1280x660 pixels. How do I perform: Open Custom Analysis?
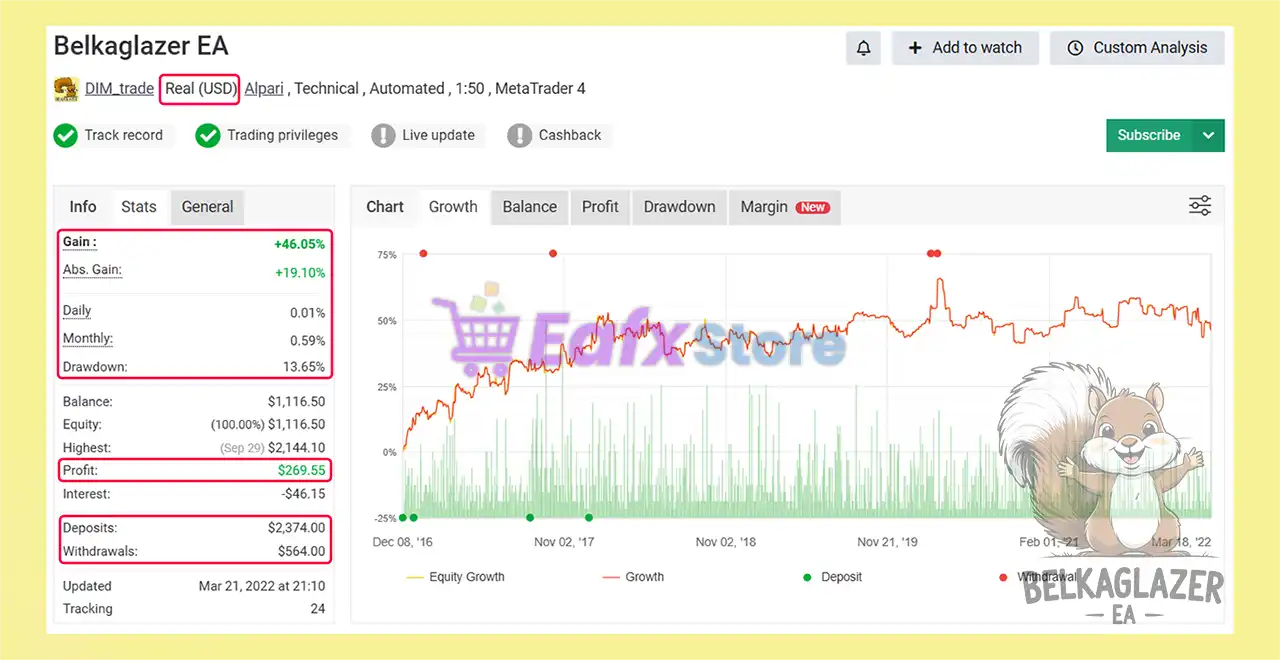(x=1137, y=48)
